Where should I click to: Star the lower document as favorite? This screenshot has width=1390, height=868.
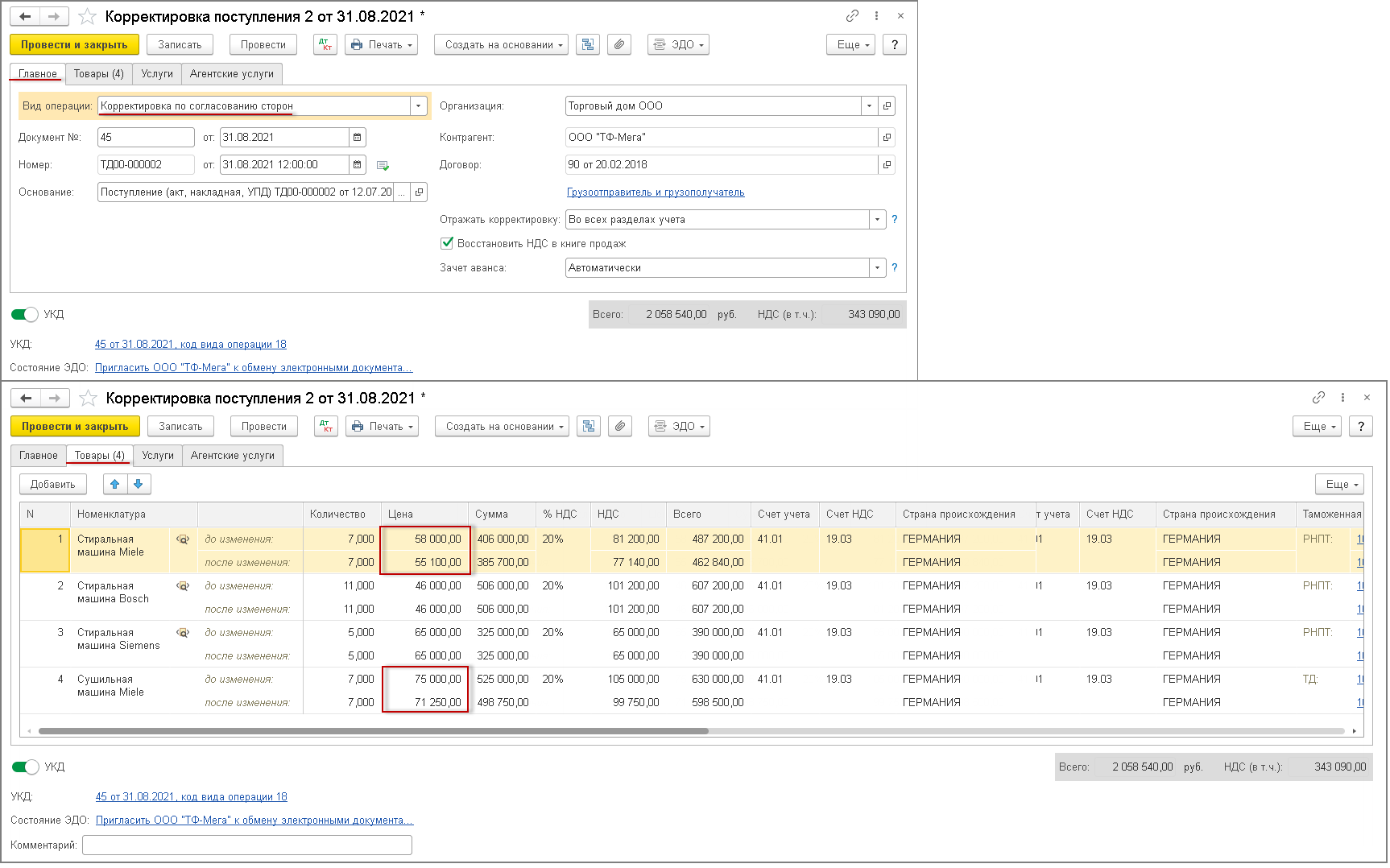click(88, 398)
